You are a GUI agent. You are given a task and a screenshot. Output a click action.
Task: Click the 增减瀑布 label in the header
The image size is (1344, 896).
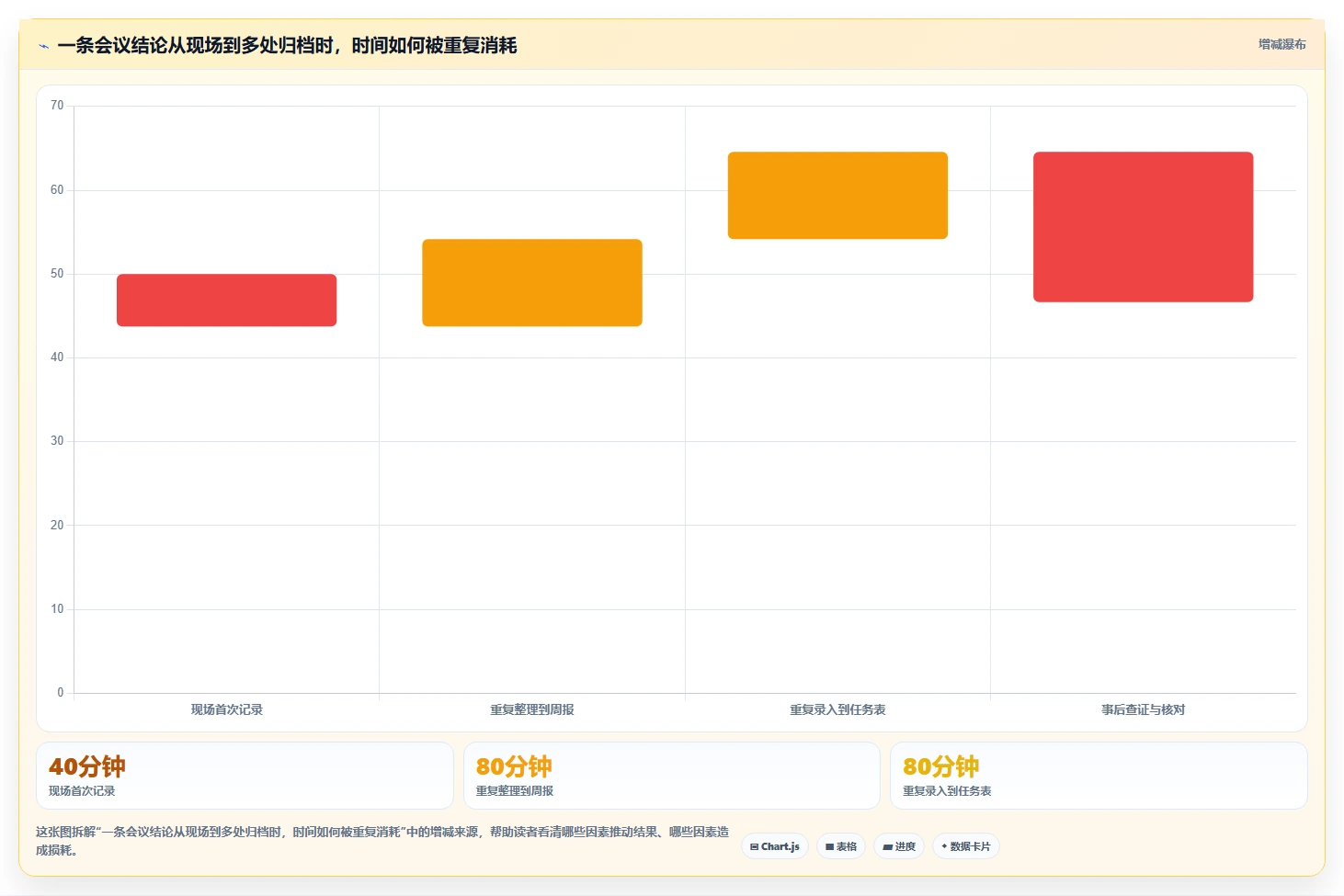1281,44
